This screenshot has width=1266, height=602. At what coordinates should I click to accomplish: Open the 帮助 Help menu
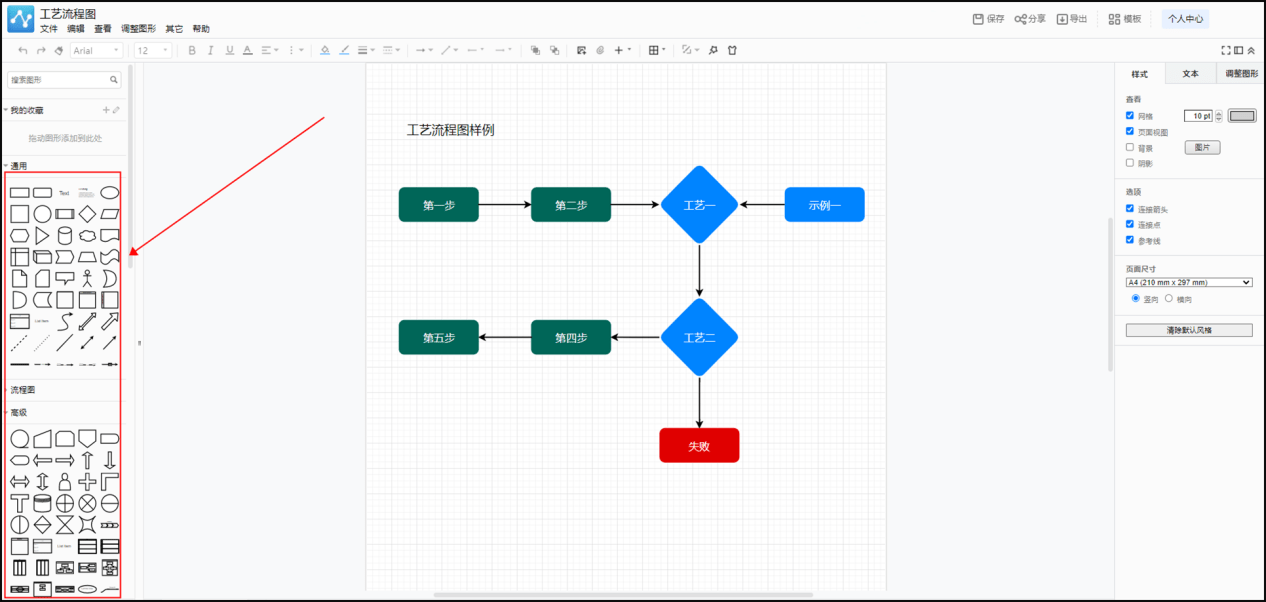point(201,29)
